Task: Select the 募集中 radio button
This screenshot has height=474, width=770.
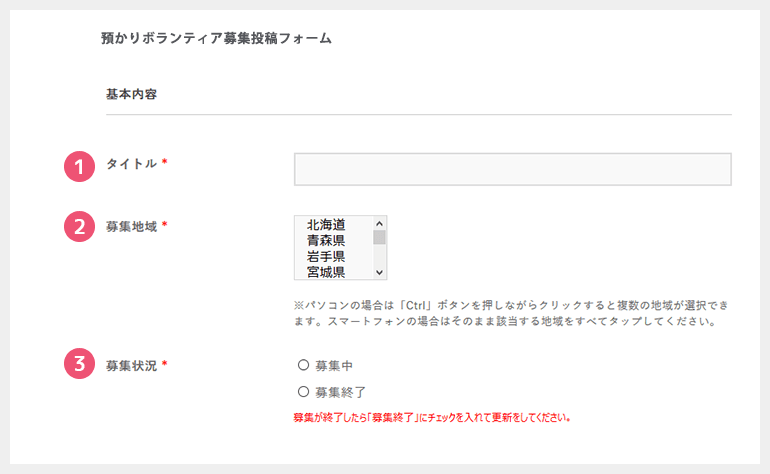Action: click(x=304, y=365)
